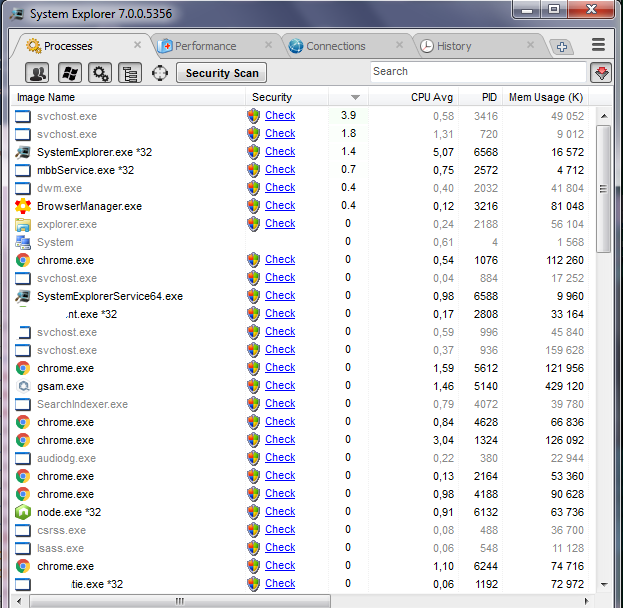Click the horizontal scrollbar thumb

click(x=180, y=600)
